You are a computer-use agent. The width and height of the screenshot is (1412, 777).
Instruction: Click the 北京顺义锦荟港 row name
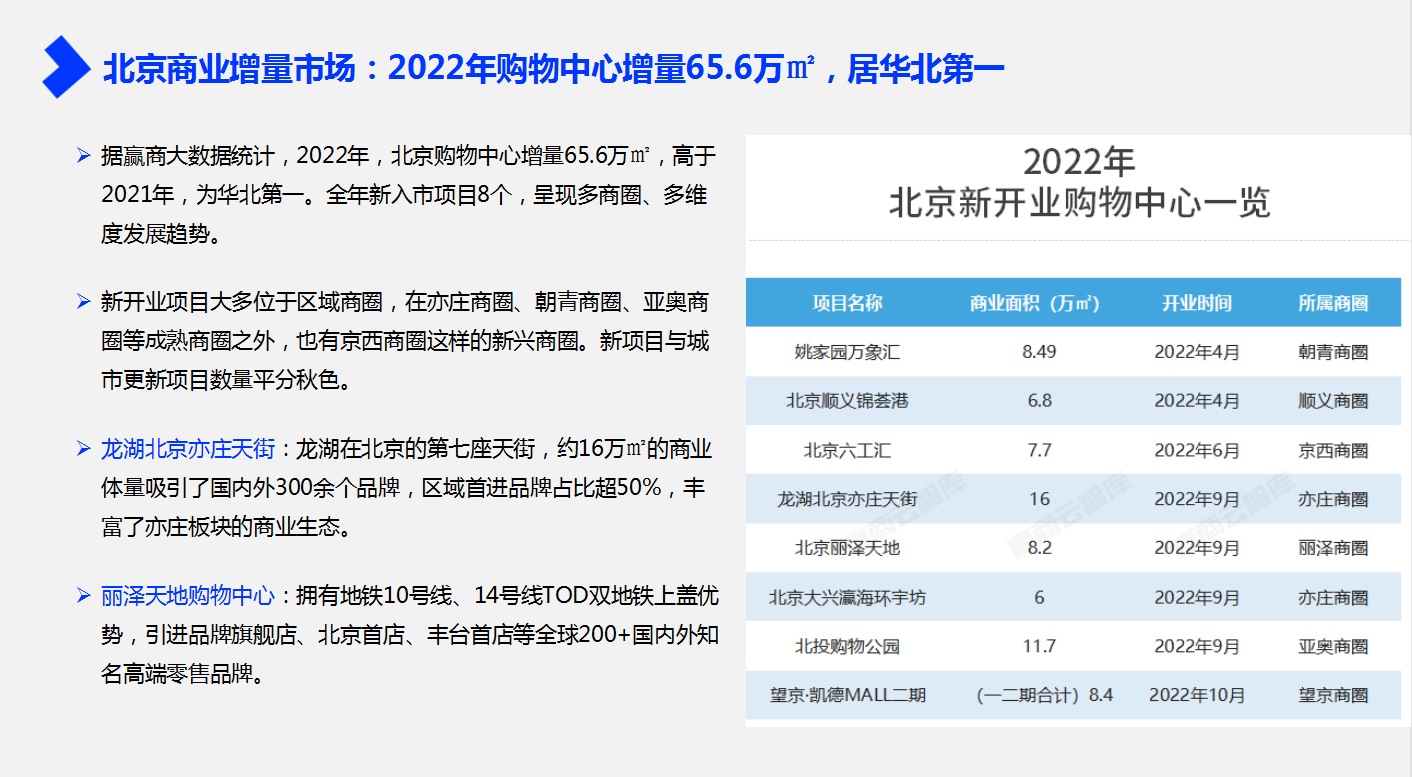coord(847,401)
